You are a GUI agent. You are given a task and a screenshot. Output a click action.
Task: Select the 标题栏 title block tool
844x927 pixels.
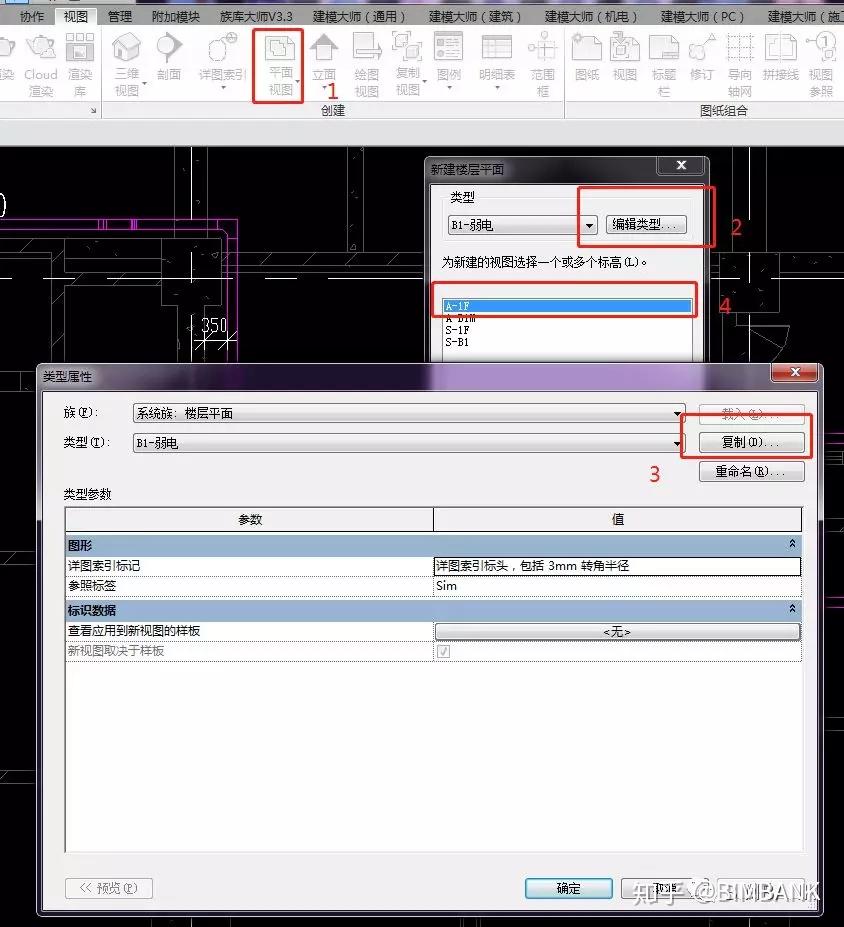(x=664, y=64)
